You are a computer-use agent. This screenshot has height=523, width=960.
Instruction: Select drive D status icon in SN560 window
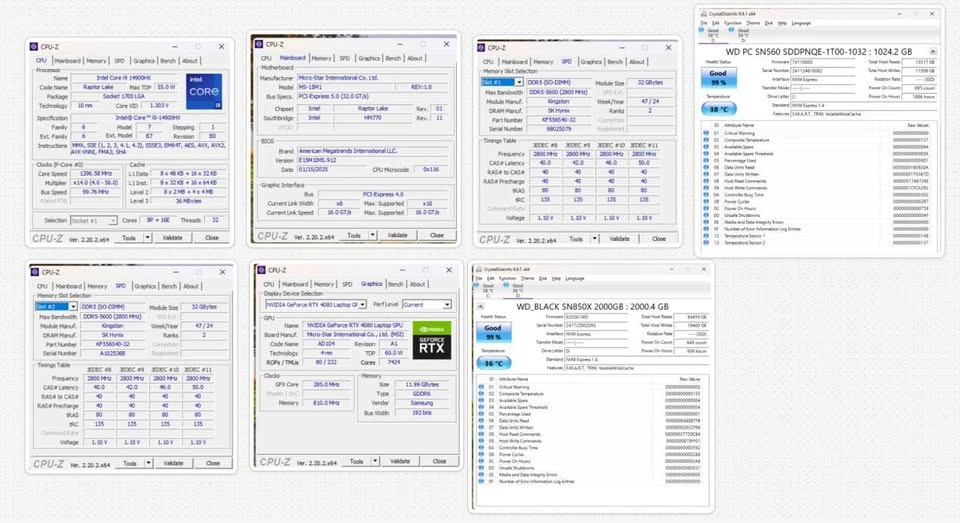(731, 29)
